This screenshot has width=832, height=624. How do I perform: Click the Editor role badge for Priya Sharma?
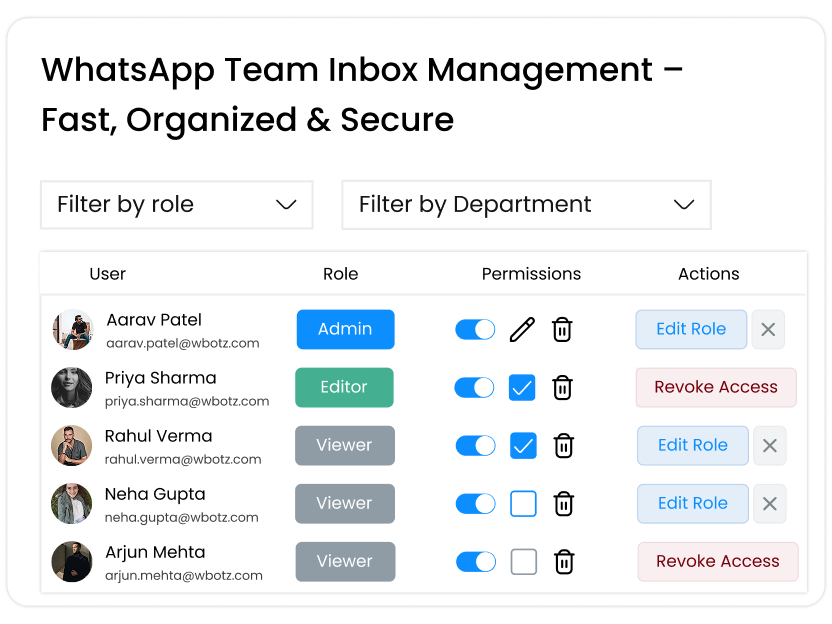pos(344,387)
